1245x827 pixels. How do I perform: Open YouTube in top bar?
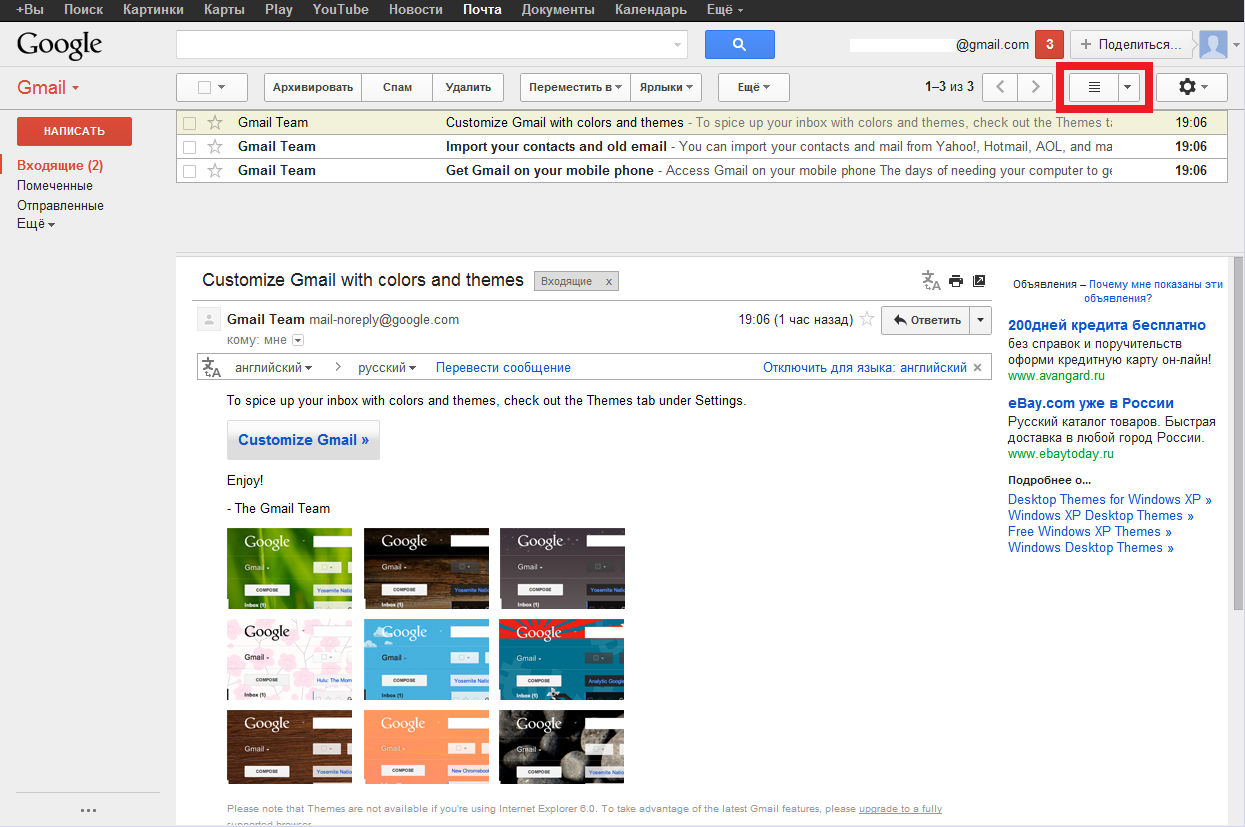click(x=340, y=10)
